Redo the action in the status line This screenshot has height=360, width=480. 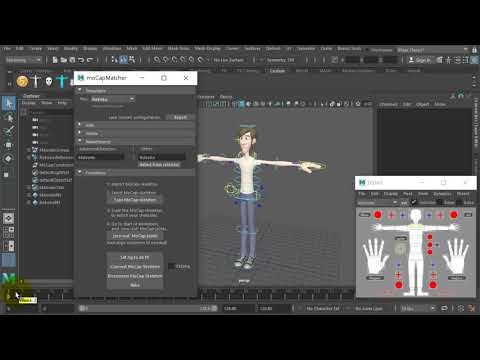point(90,60)
